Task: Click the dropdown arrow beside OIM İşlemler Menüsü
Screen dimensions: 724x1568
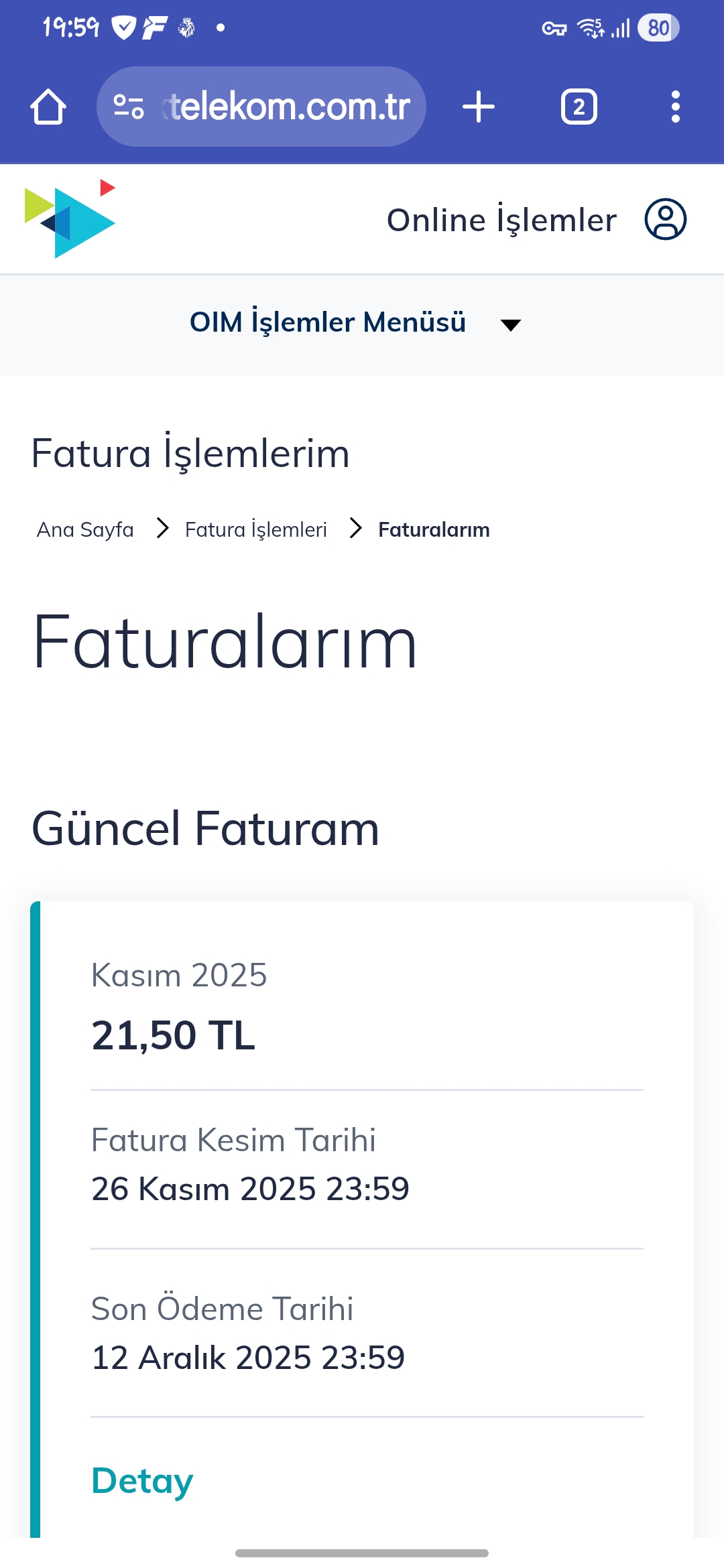Action: (x=511, y=325)
